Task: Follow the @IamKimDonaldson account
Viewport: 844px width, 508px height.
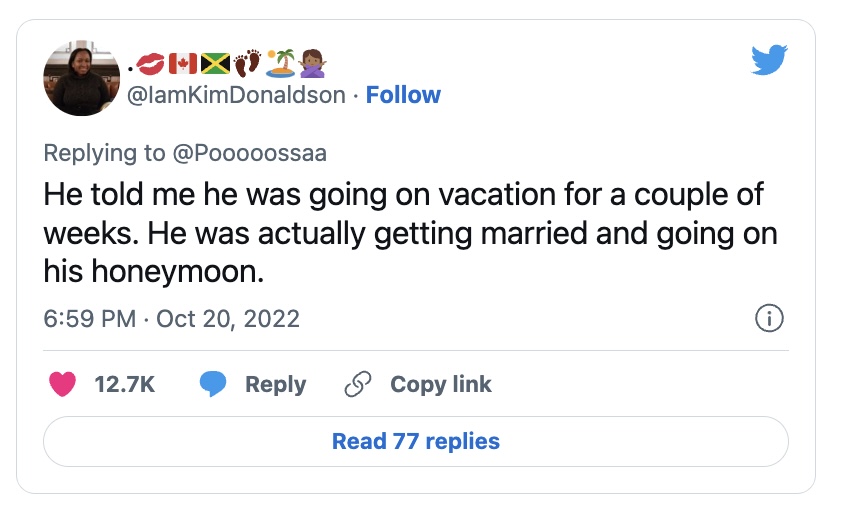Action: [403, 95]
